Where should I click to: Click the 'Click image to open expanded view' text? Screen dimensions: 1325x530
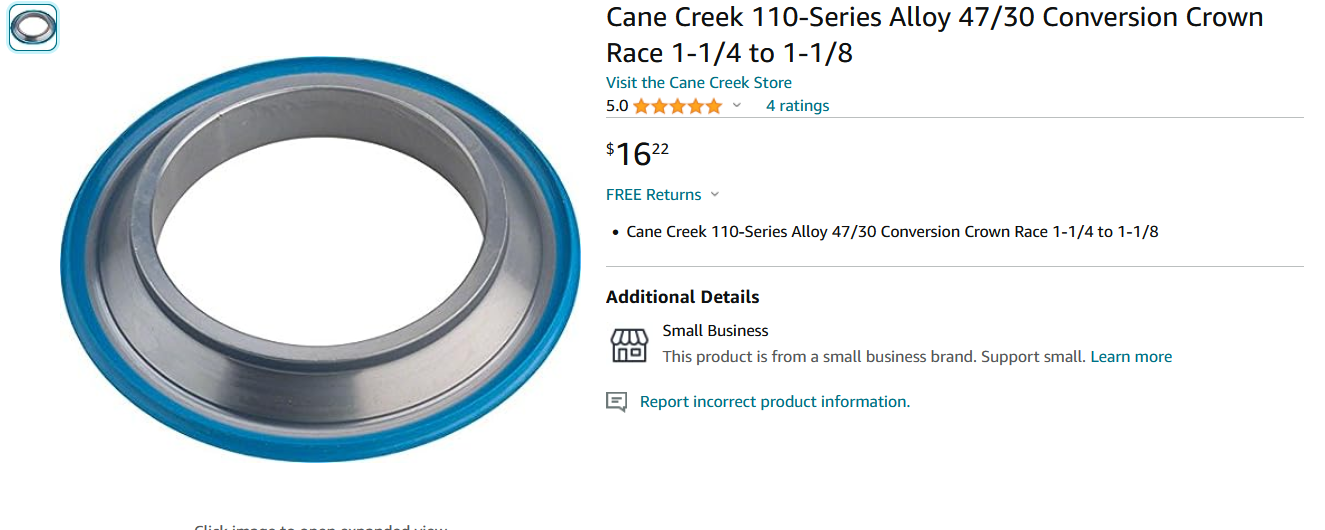pos(320,526)
